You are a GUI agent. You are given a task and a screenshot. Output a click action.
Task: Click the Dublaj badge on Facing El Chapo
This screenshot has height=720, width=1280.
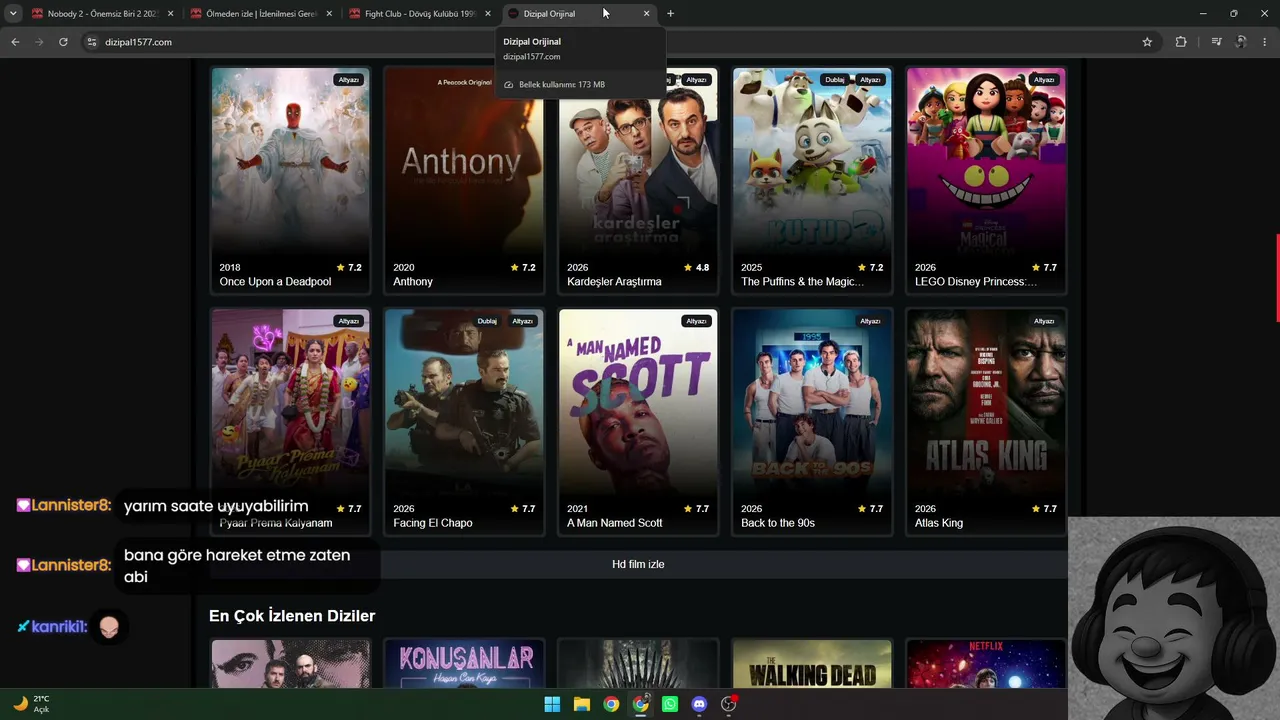487,321
